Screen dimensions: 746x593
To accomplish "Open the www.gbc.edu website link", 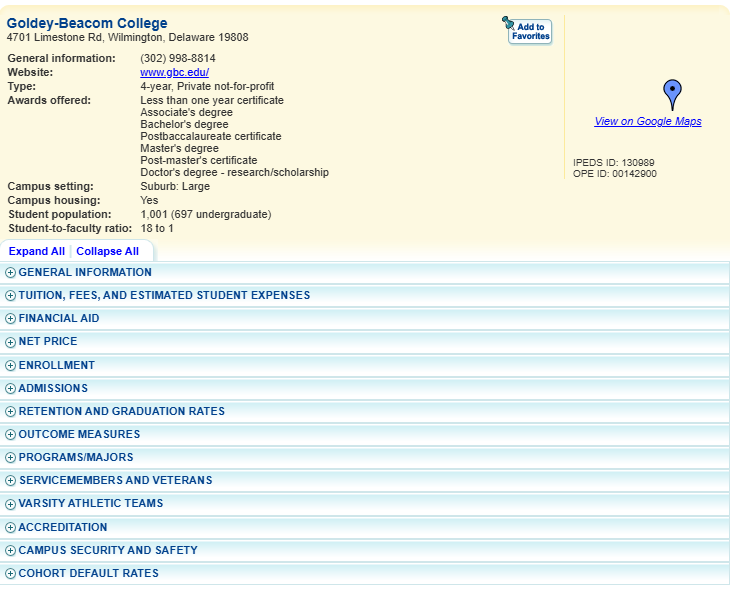I will tap(174, 72).
